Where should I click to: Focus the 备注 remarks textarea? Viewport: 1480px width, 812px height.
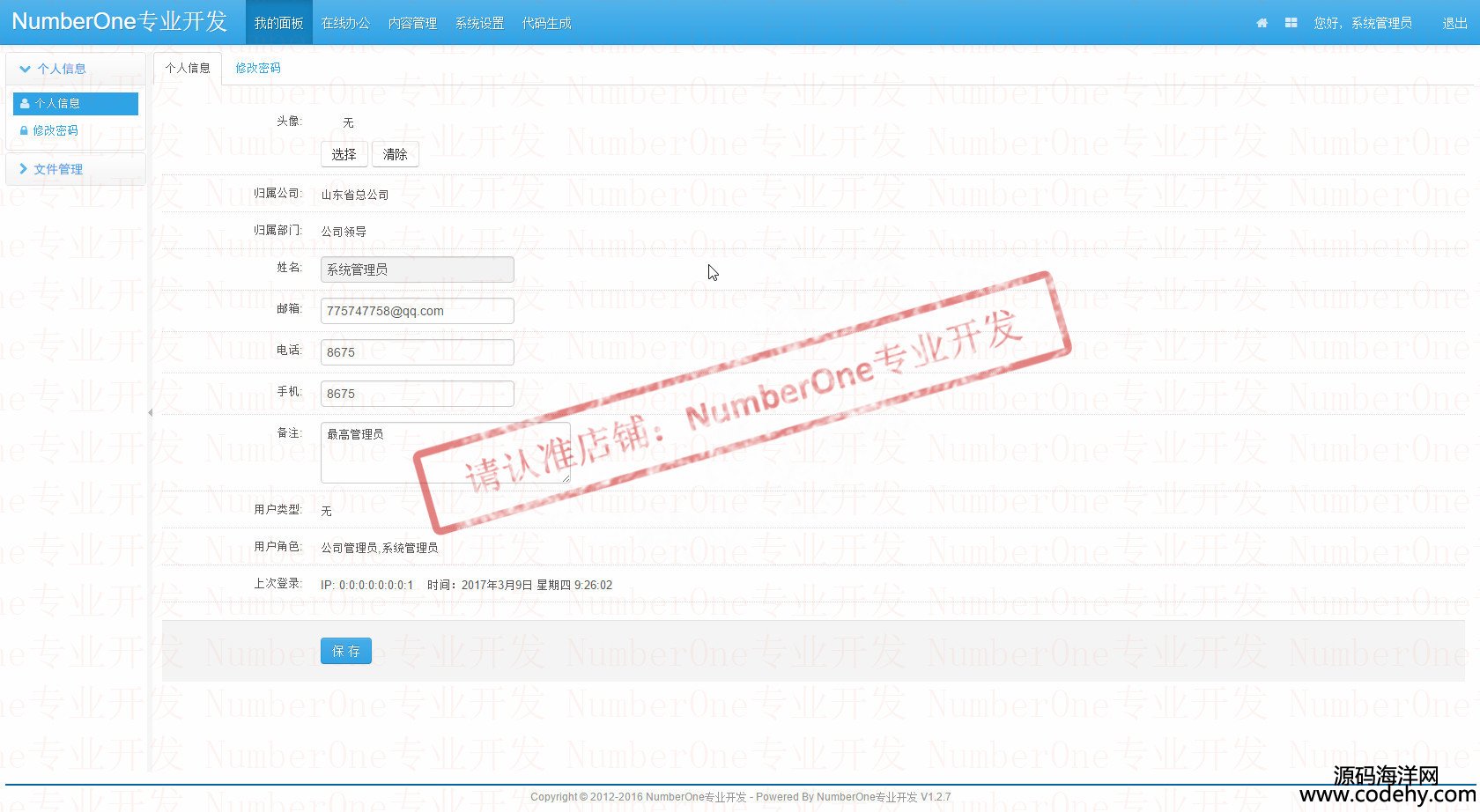446,453
